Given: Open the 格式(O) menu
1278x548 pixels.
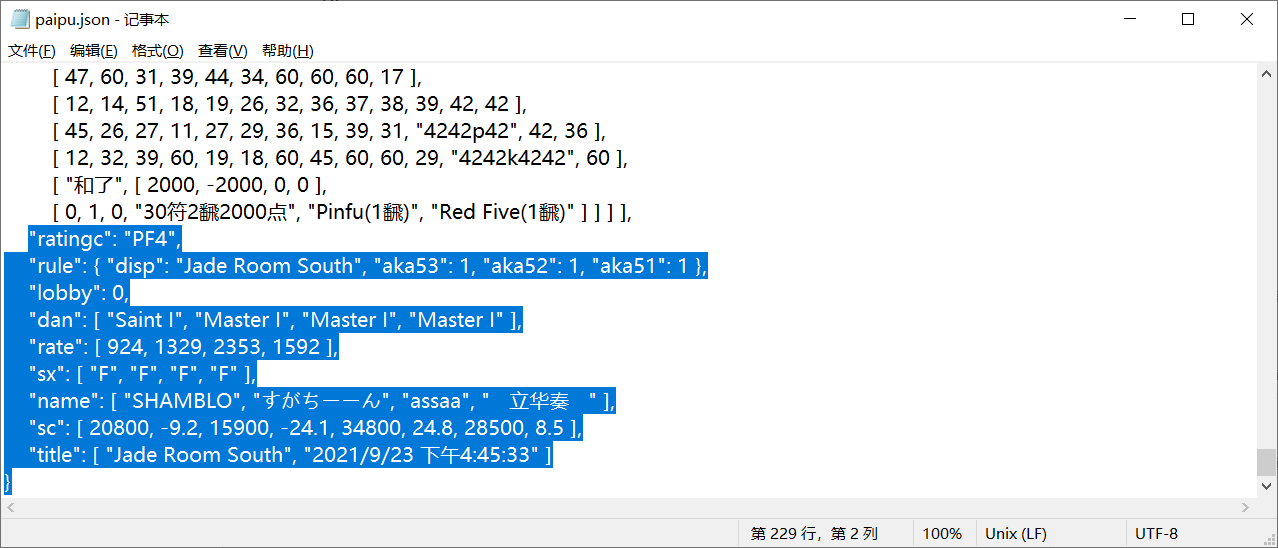Looking at the screenshot, I should [158, 51].
